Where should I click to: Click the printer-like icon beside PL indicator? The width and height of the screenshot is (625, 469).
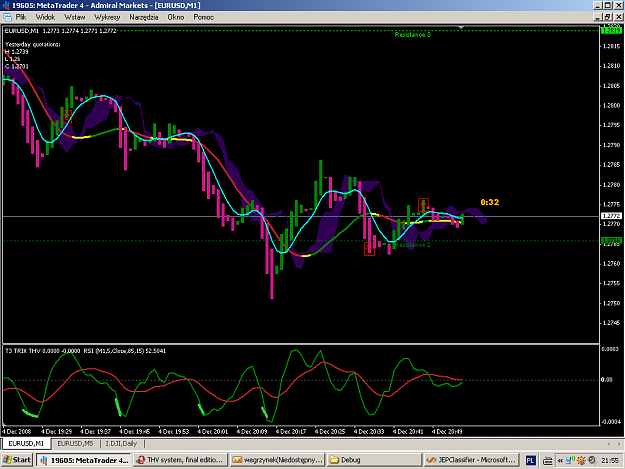[x=548, y=461]
